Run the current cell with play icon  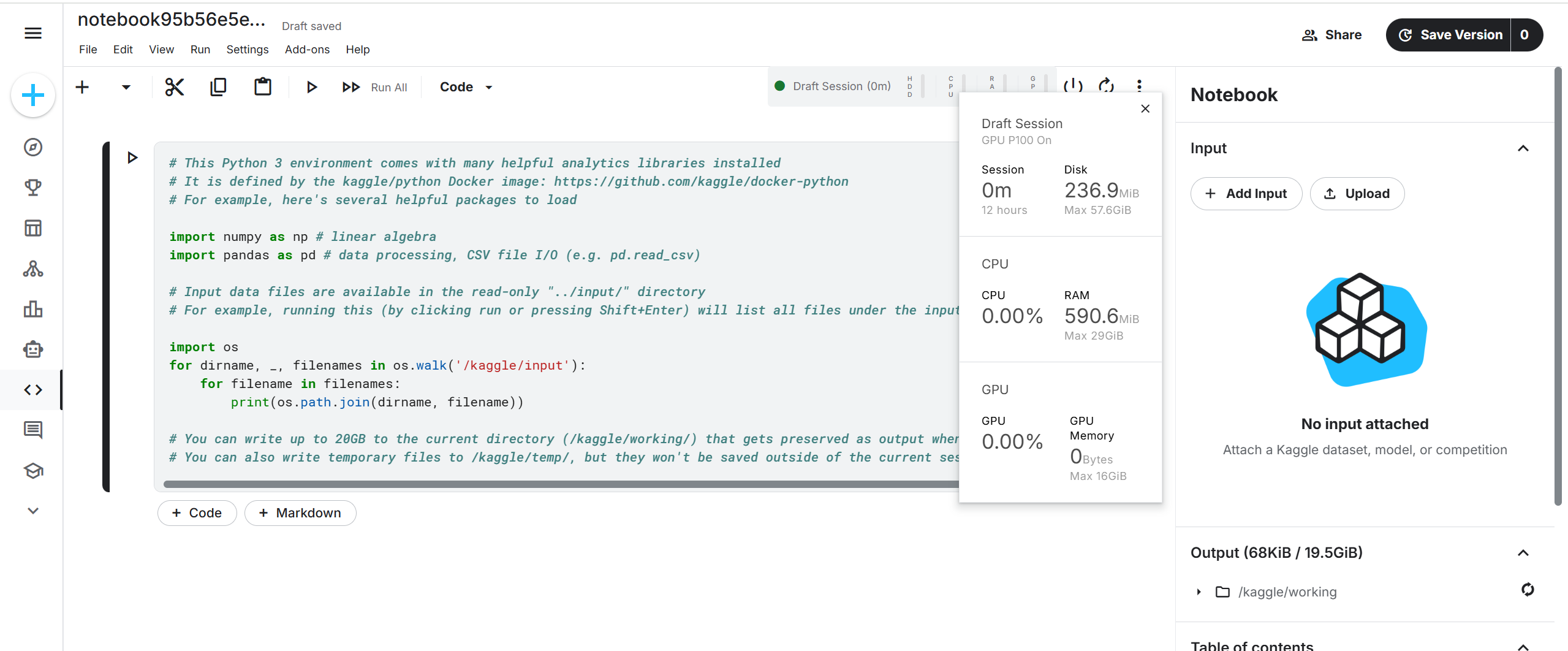coord(311,87)
